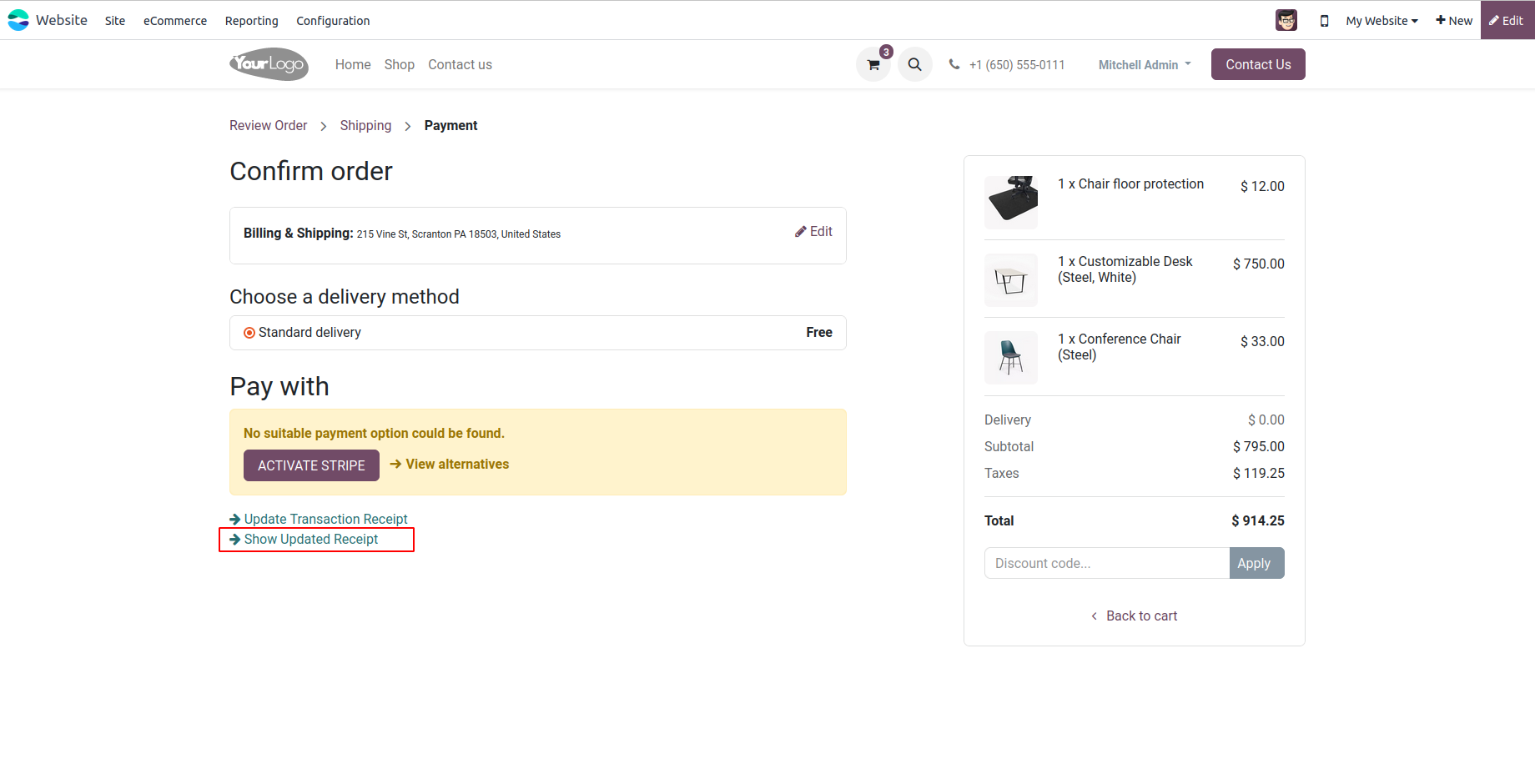Screen dimensions: 1535x784
Task: Focus the Discount code input field
Action: tap(1106, 563)
